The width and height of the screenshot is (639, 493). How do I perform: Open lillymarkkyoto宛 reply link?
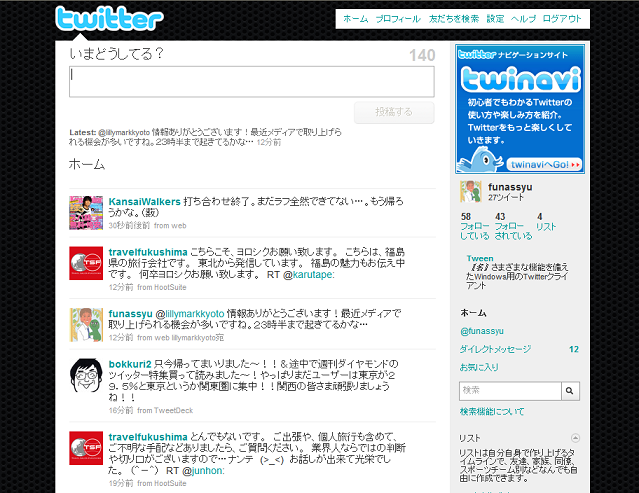[x=198, y=338]
